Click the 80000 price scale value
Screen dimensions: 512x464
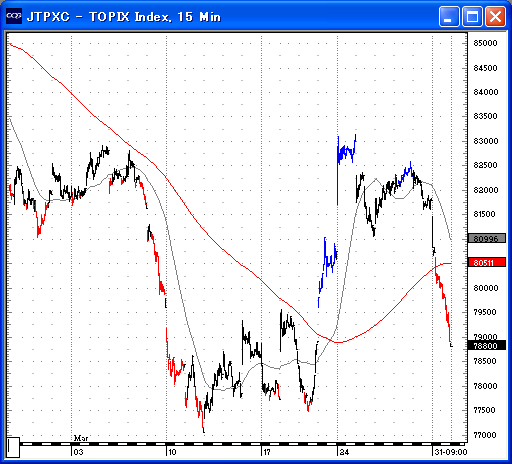click(x=485, y=288)
